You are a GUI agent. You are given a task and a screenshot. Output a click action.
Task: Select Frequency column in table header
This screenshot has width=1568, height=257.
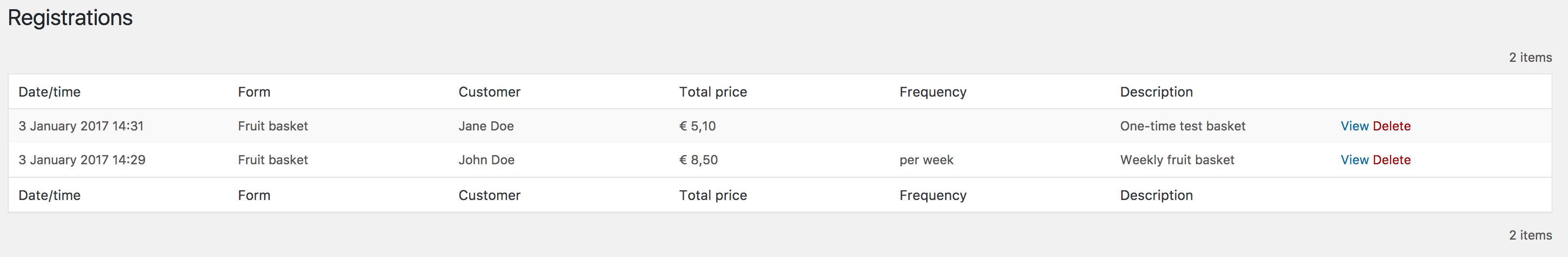tap(932, 92)
